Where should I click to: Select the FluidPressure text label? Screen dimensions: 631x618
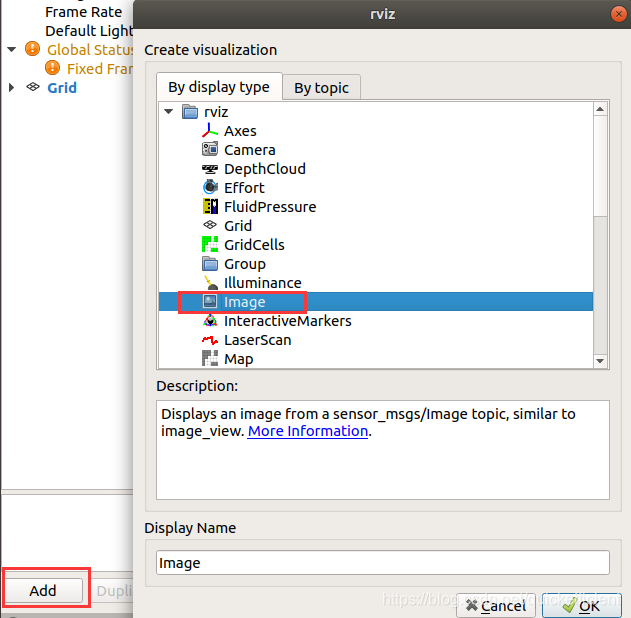coord(270,207)
